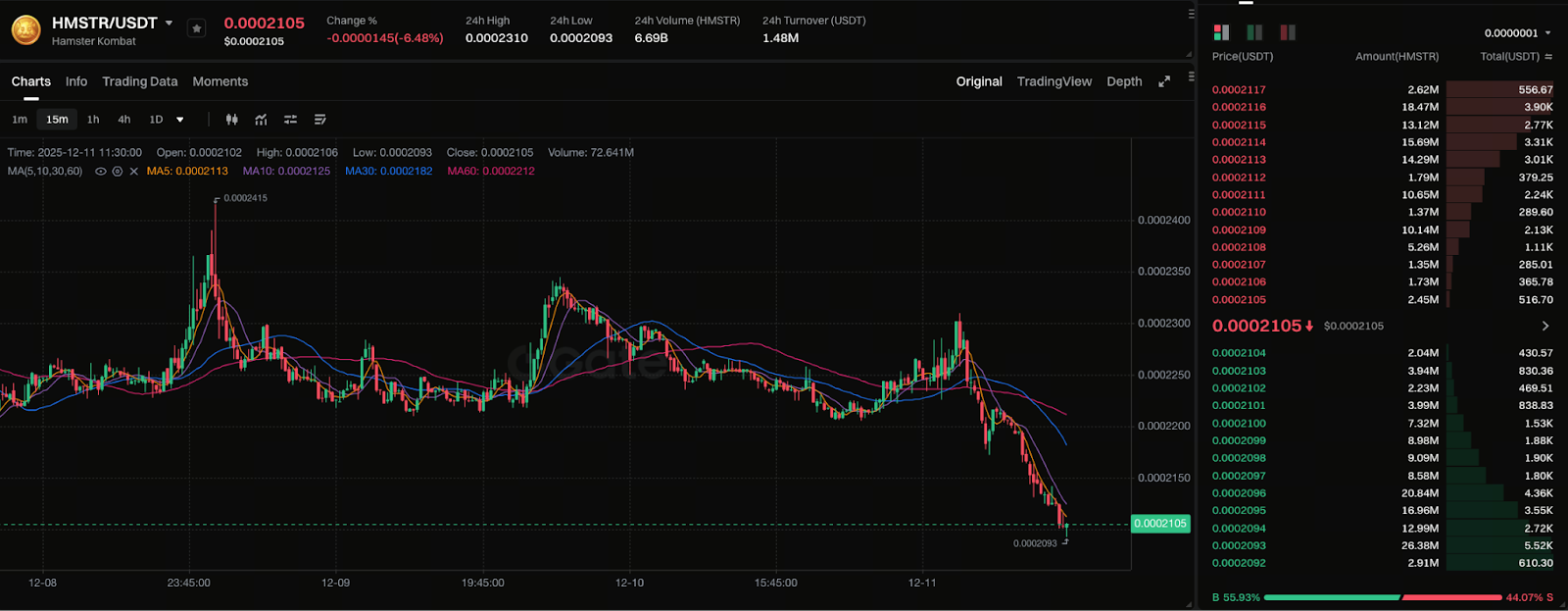Select the 4h timeframe
This screenshot has height=611, width=1568.
coord(124,120)
